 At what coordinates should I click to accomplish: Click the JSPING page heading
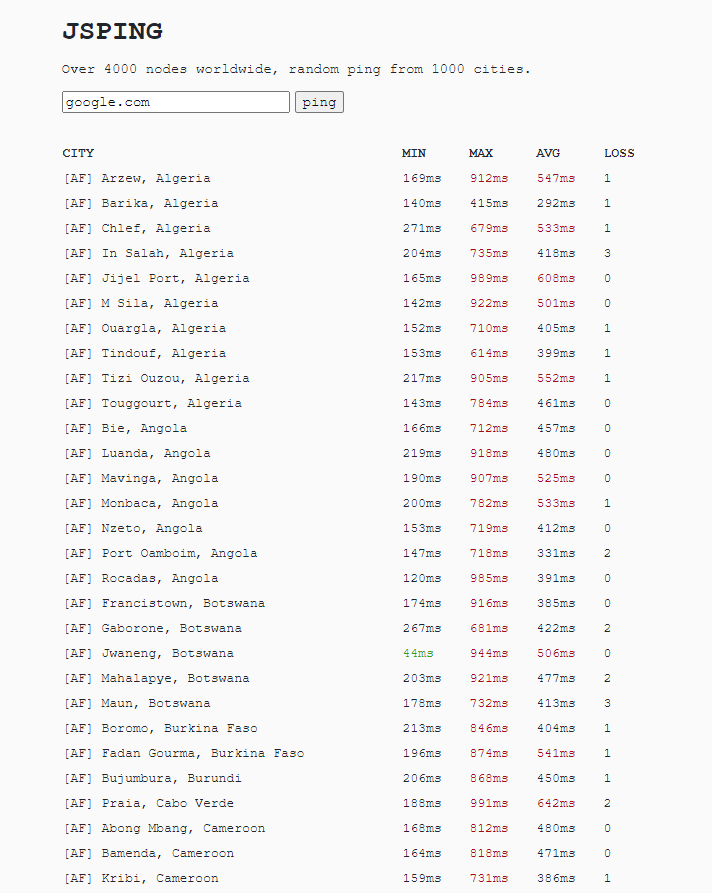click(112, 32)
